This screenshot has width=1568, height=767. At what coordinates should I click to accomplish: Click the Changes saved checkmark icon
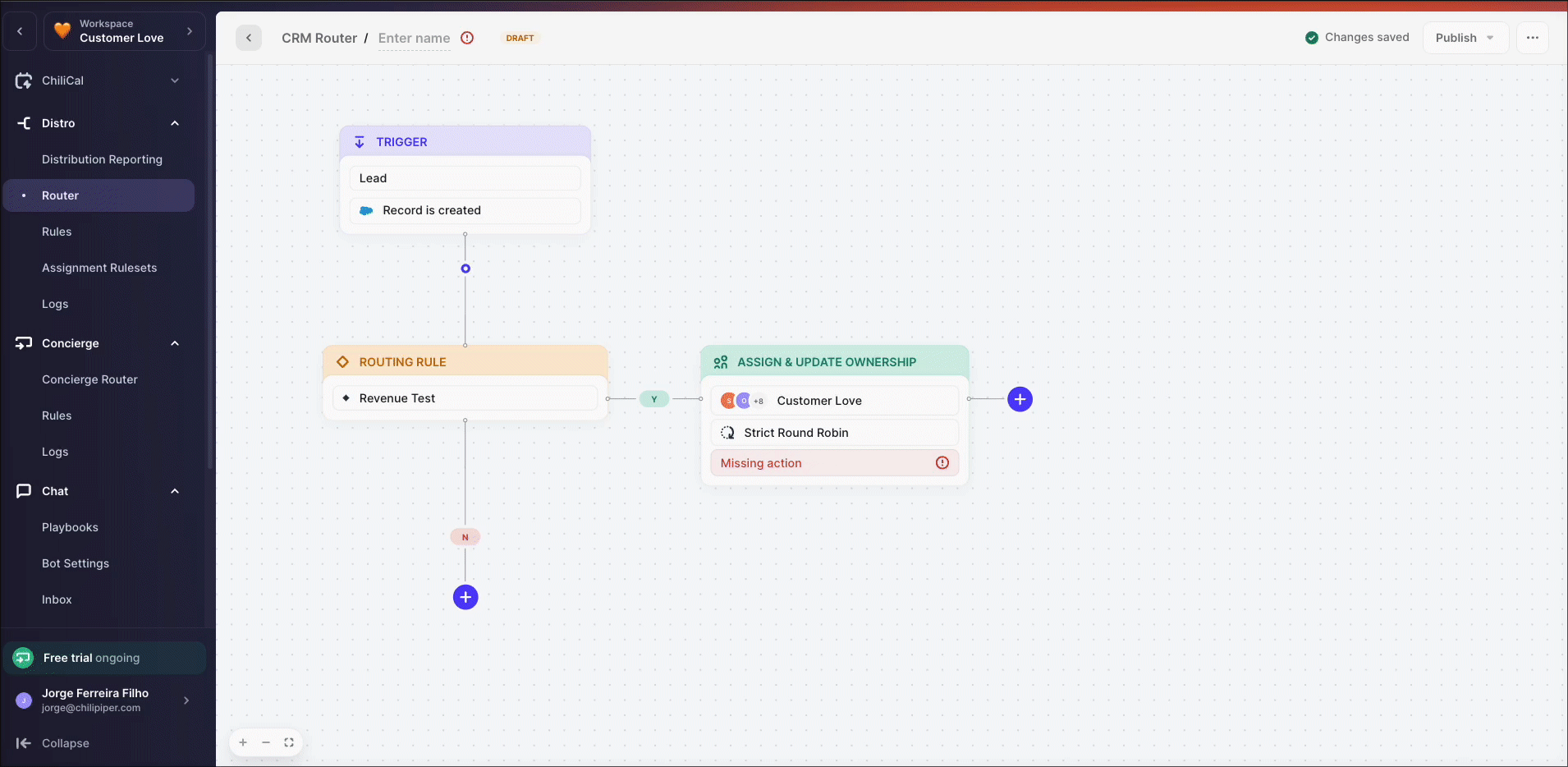coord(1312,38)
